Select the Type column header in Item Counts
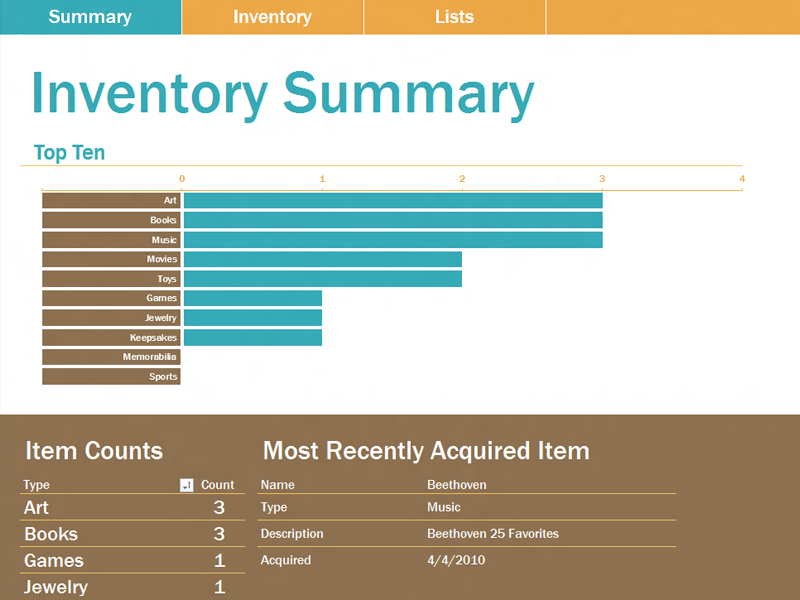Viewport: 800px width, 600px height. pos(36,485)
